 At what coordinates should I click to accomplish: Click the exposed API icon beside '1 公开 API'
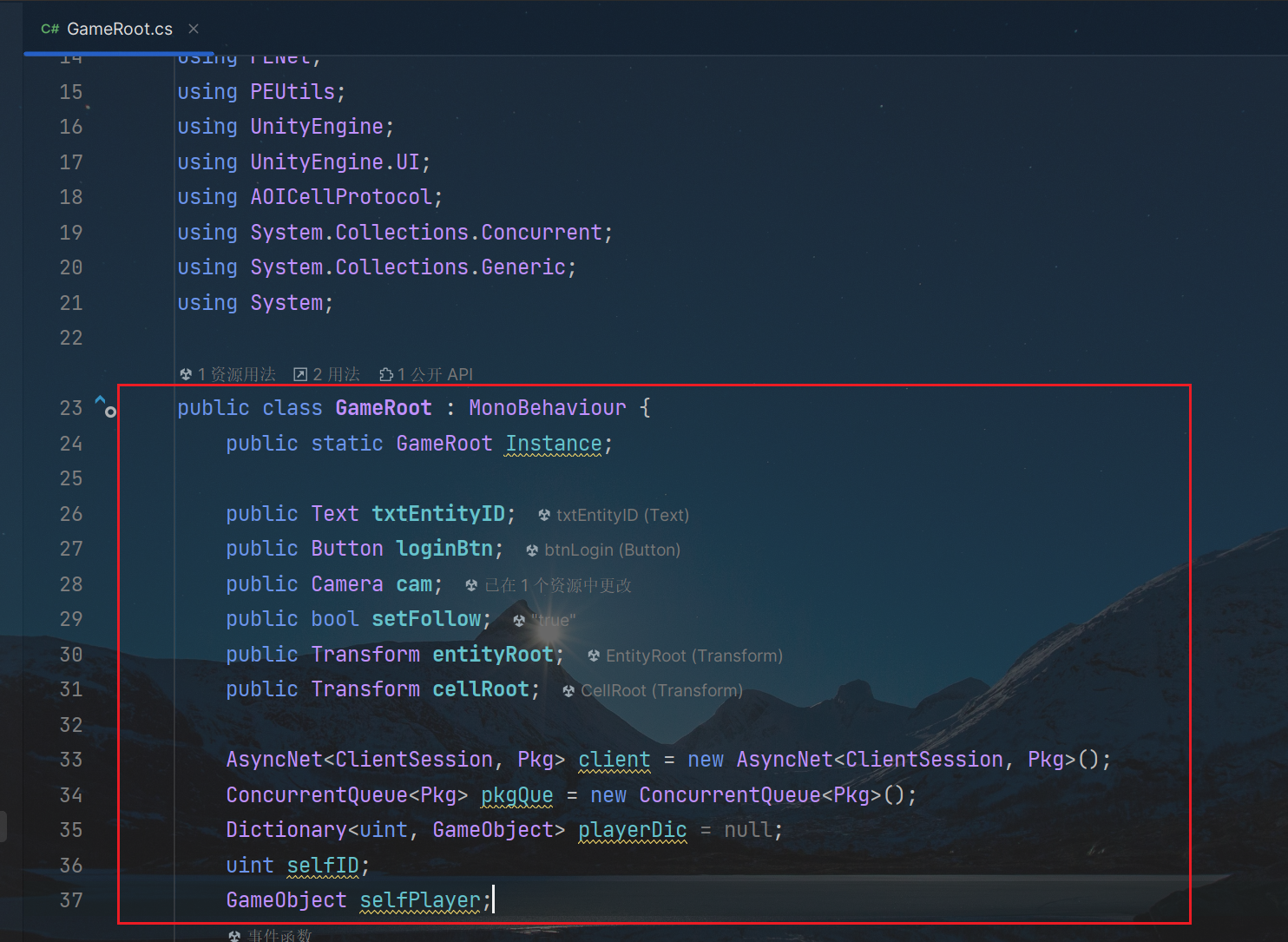(386, 374)
